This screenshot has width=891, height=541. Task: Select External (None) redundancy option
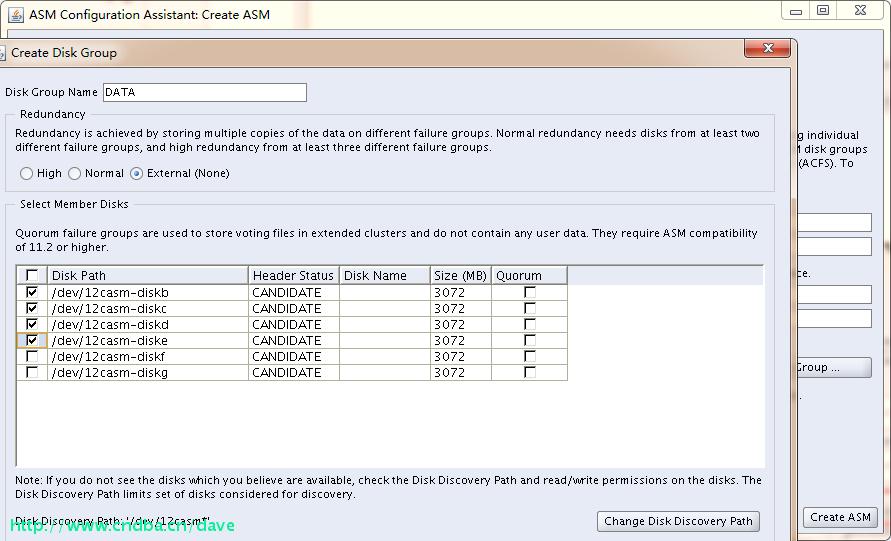point(136,174)
